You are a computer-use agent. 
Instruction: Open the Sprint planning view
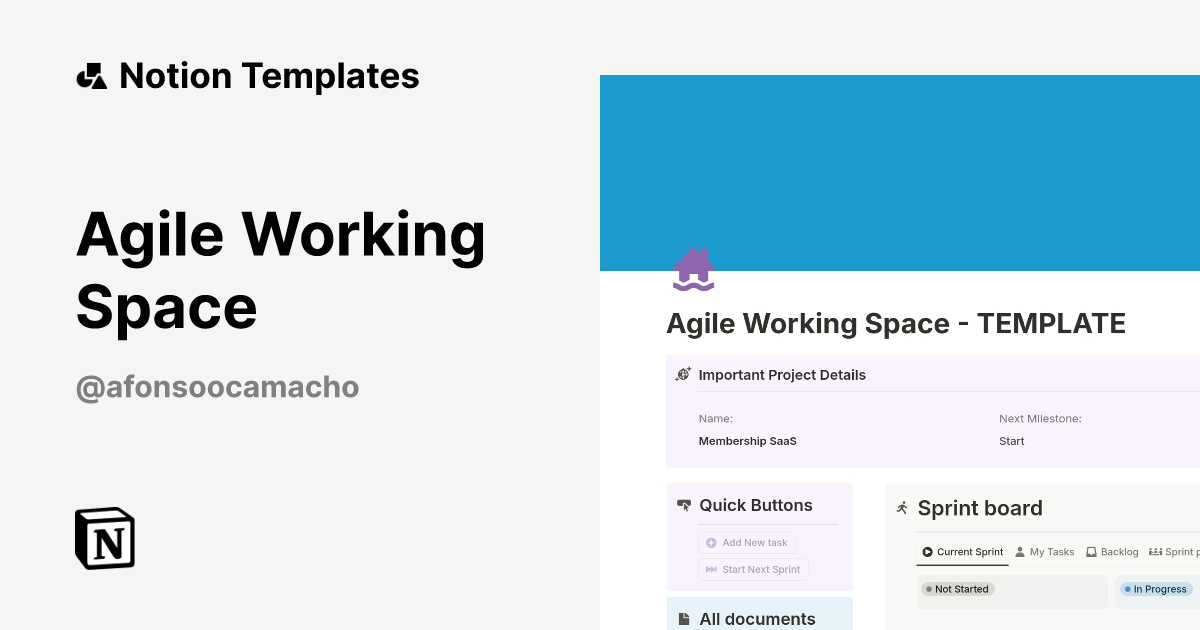click(1180, 551)
